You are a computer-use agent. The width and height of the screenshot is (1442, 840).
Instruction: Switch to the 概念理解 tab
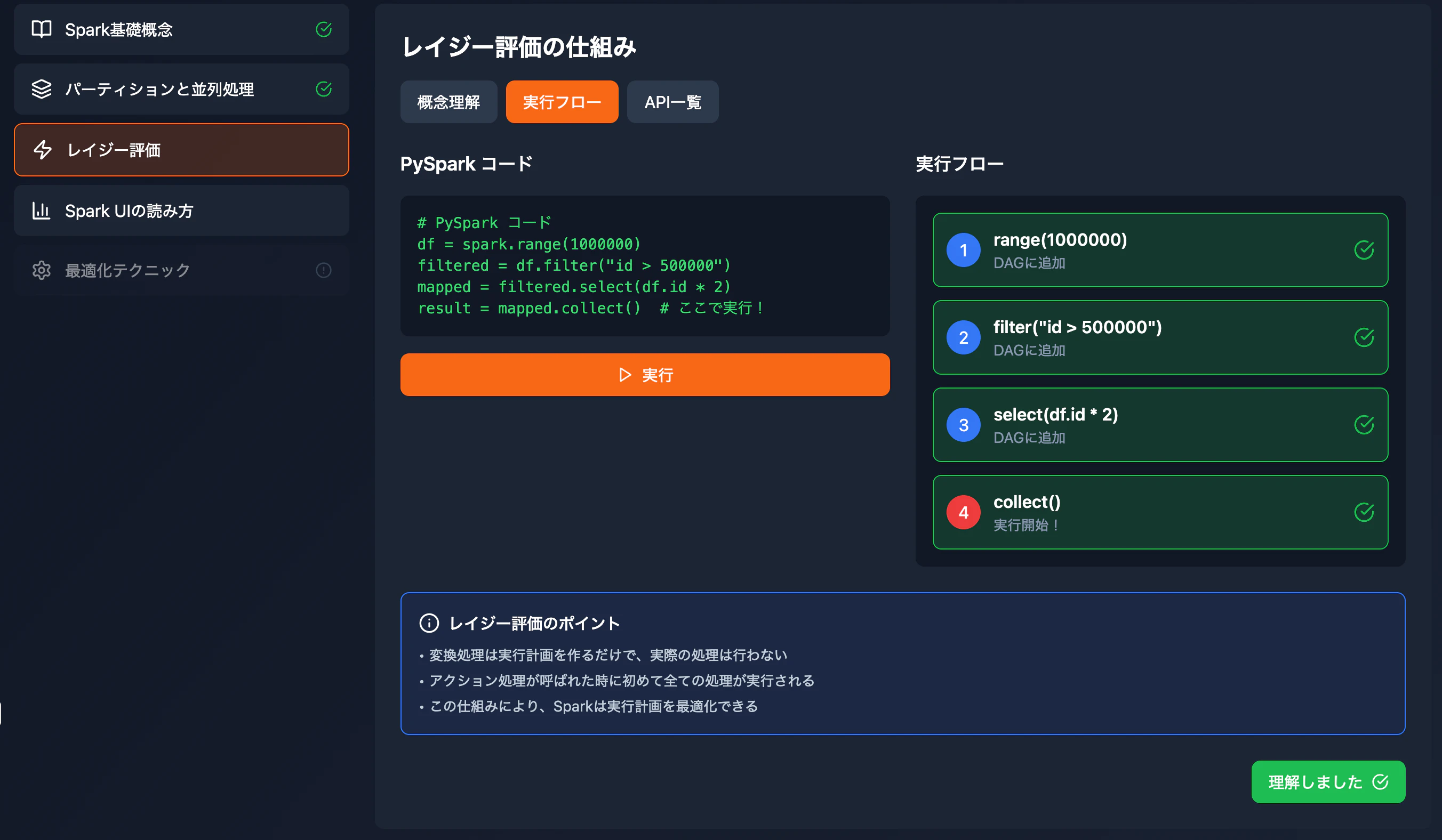(448, 102)
